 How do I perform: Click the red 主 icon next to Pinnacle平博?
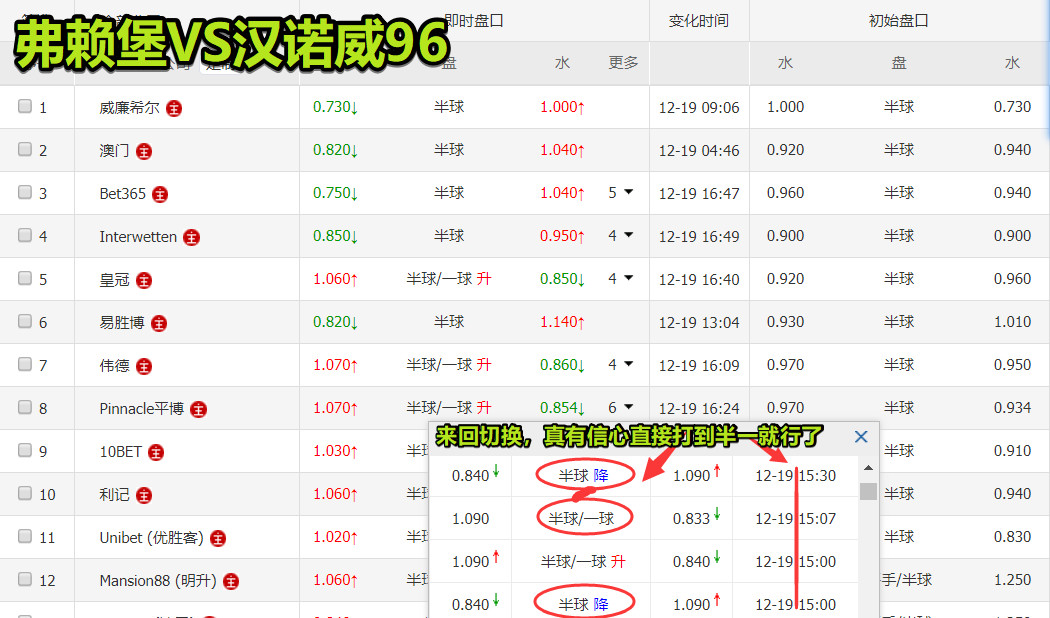coord(199,409)
